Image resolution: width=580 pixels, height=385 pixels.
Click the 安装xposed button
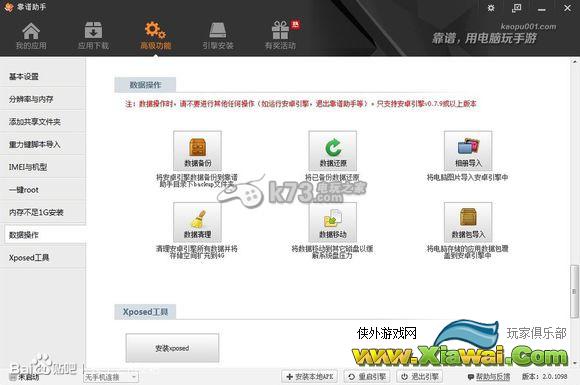pos(172,348)
